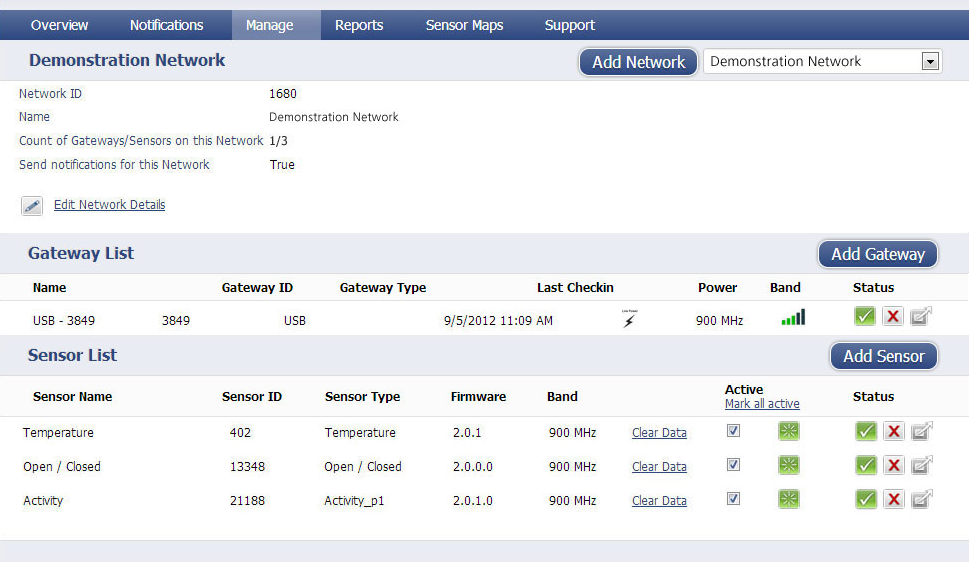This screenshot has height=562, width=969.
Task: Click Clear Data for sensor 13348
Action: pyautogui.click(x=659, y=467)
